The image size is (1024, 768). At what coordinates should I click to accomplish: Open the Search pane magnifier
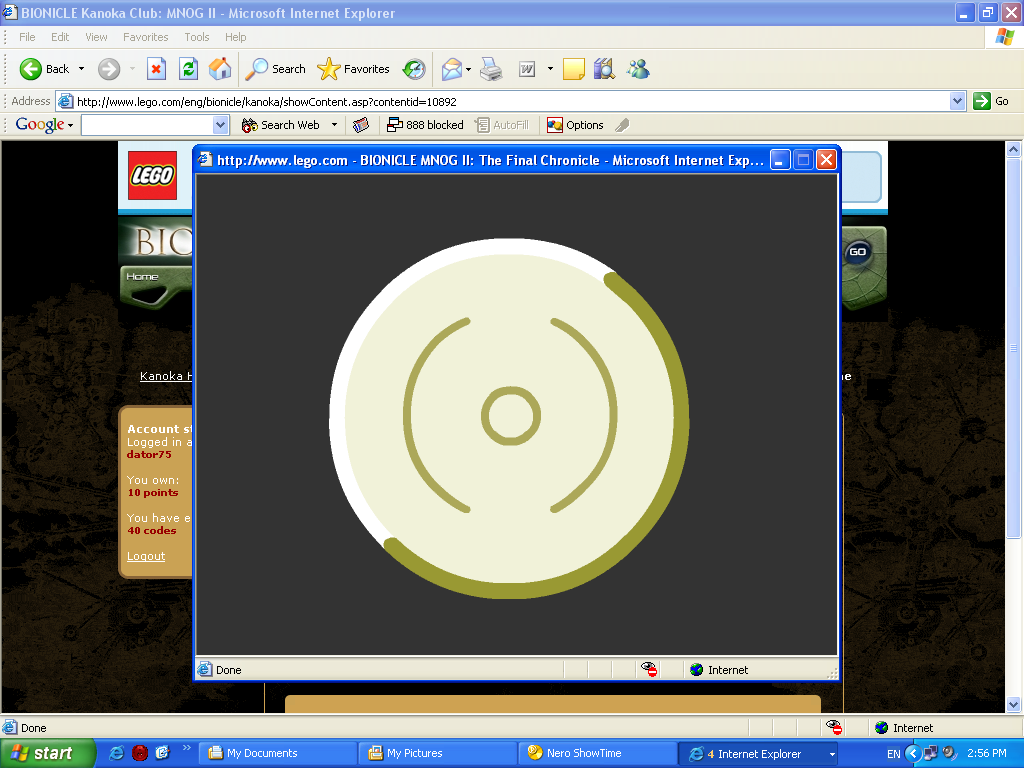pyautogui.click(x=275, y=69)
